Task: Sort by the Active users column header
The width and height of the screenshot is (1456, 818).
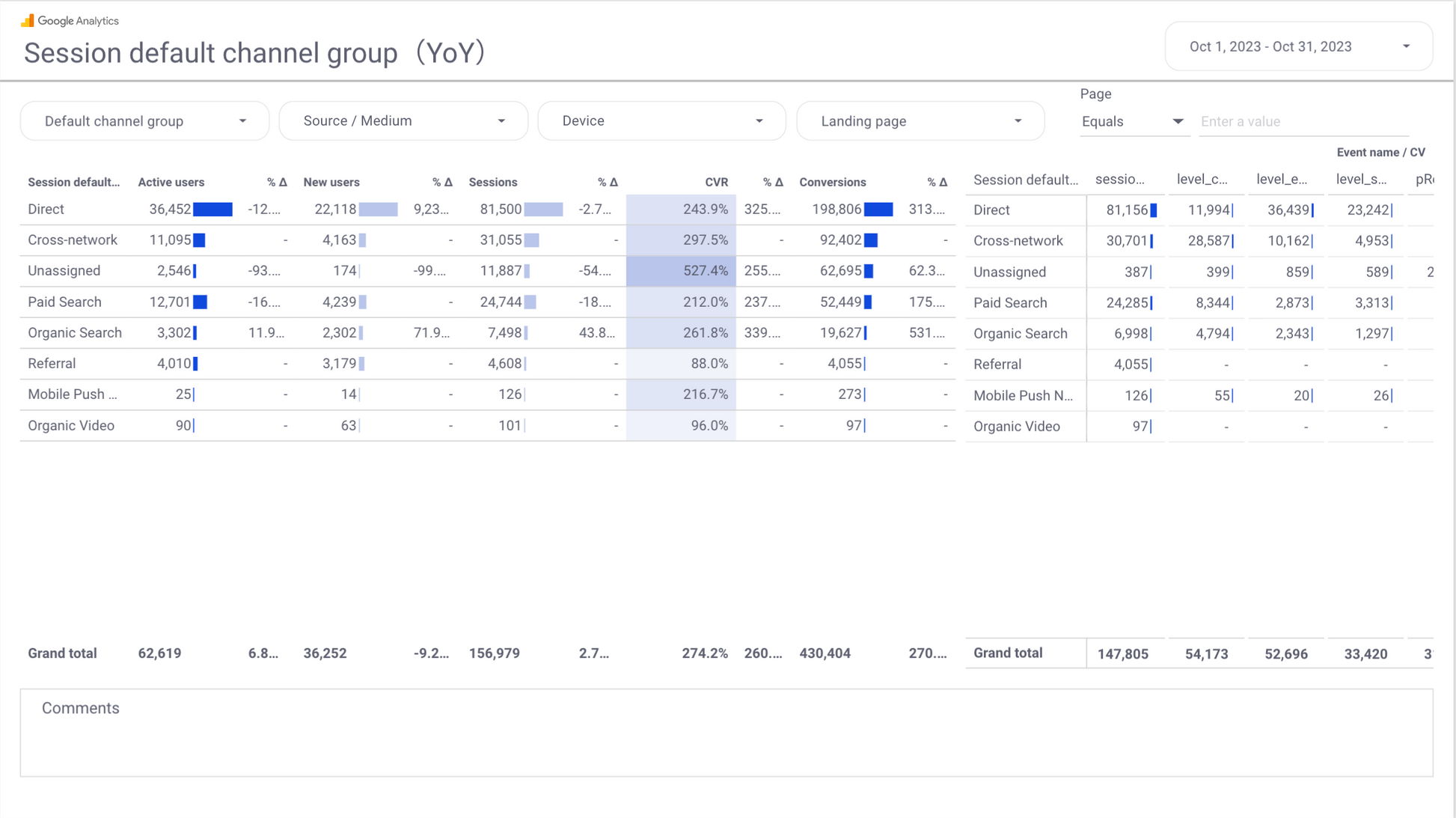Action: click(x=171, y=182)
